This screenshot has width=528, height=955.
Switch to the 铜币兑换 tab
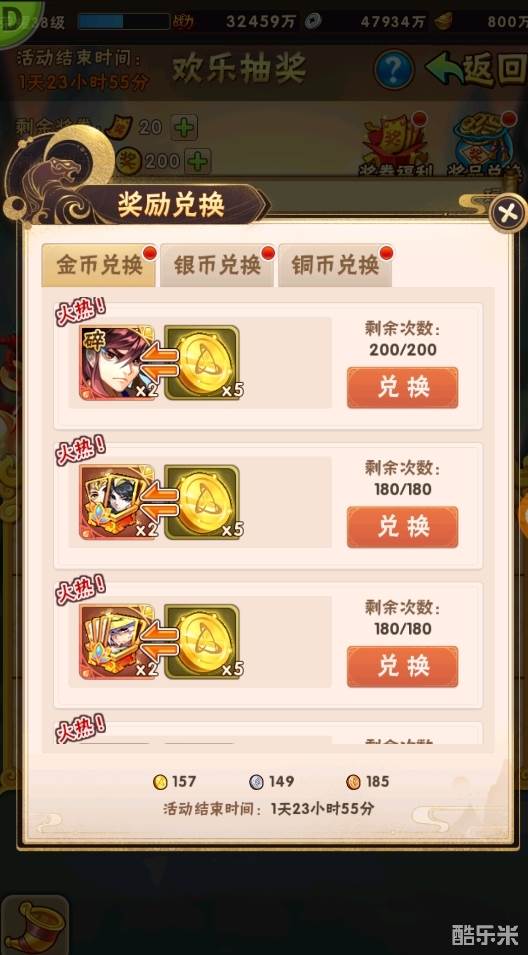click(334, 265)
